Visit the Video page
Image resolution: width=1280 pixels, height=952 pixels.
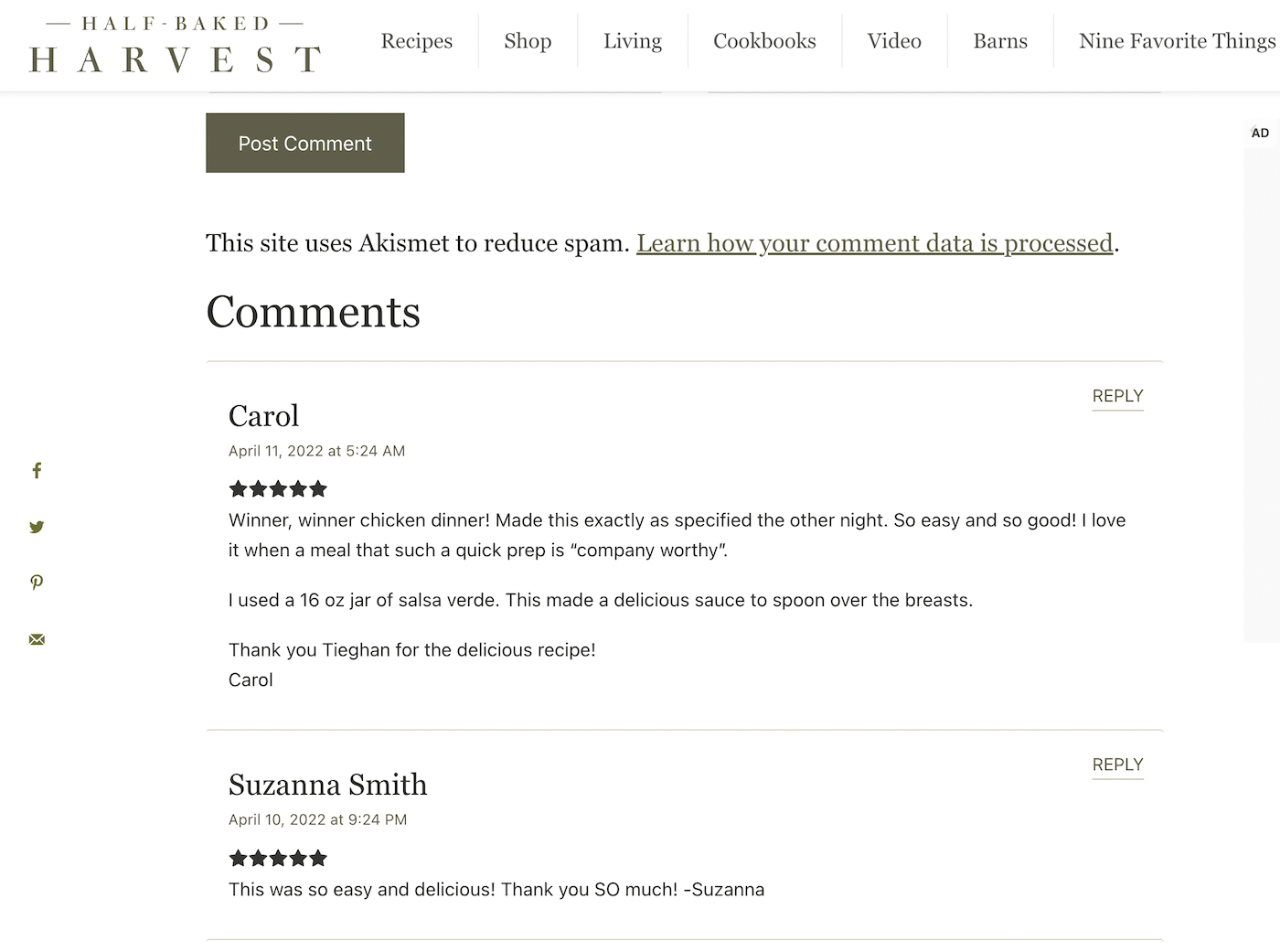pos(894,40)
